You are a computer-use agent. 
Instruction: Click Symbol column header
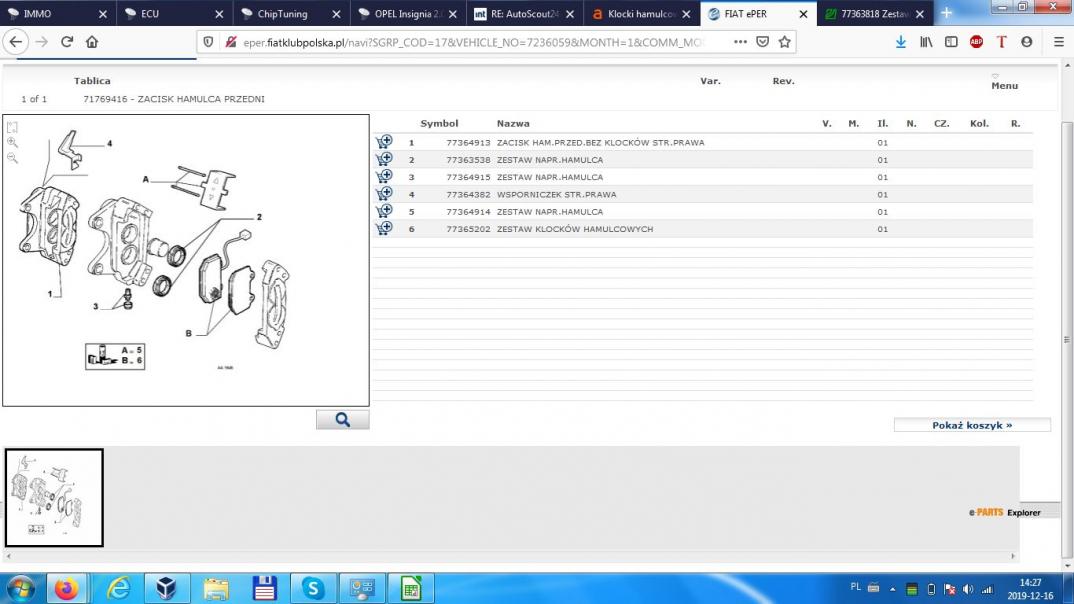tap(439, 123)
